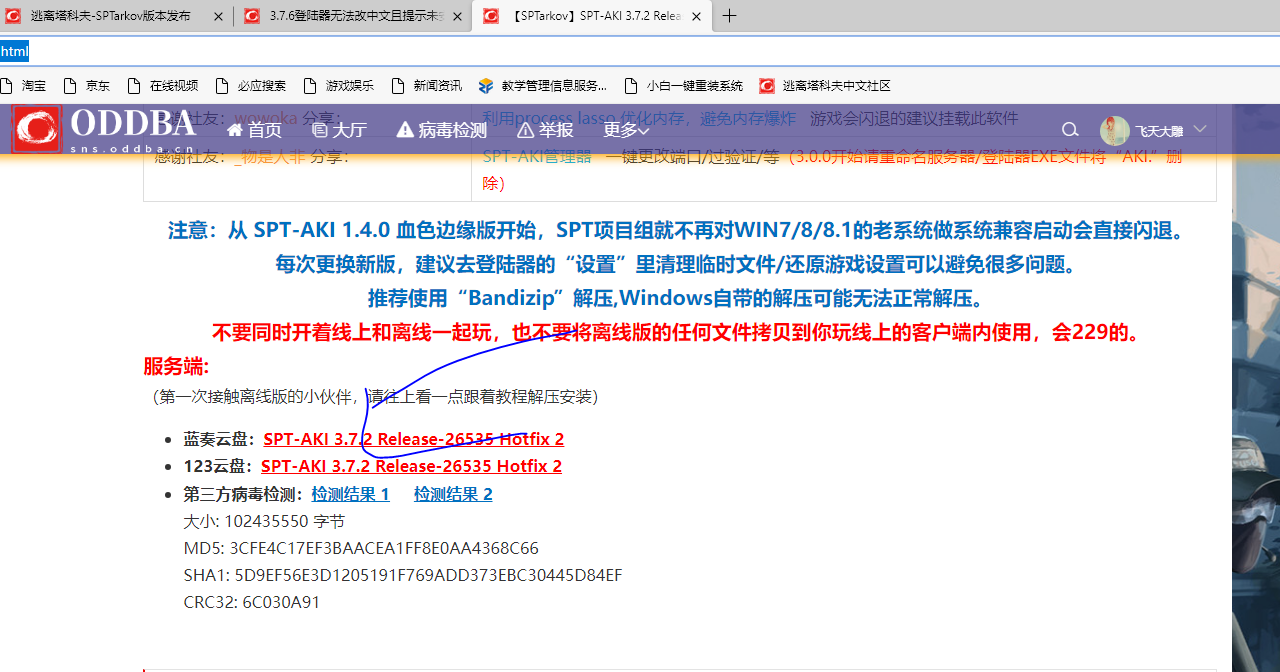Select the 逃离塔科夫-SPTarkov版本发布 tab
The height and width of the screenshot is (672, 1280).
click(x=110, y=16)
